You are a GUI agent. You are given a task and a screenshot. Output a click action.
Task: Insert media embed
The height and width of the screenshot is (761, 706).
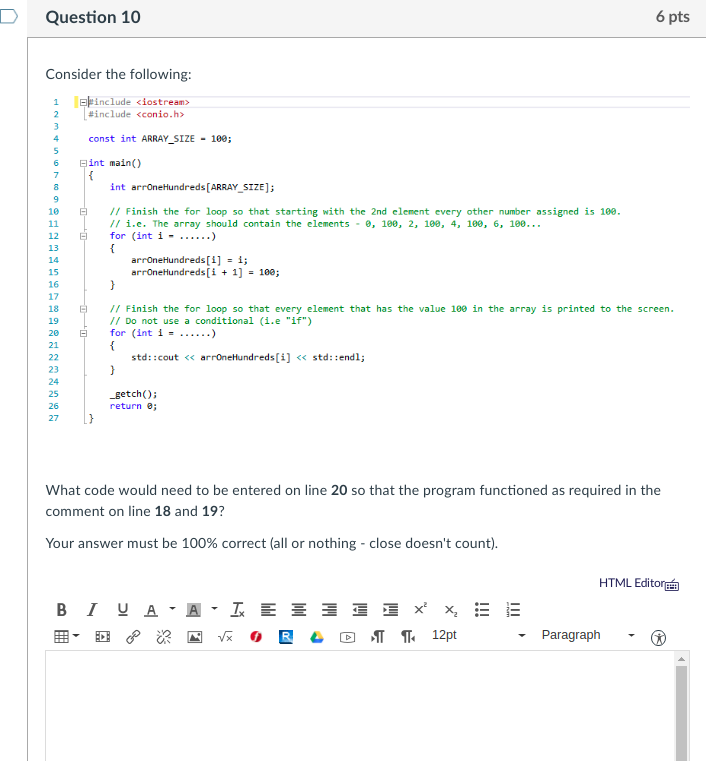103,636
